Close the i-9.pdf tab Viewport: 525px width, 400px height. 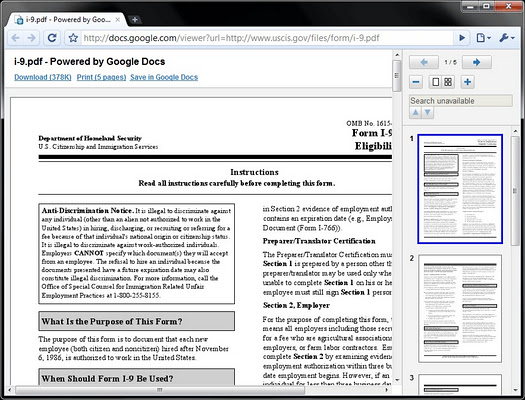pos(118,20)
